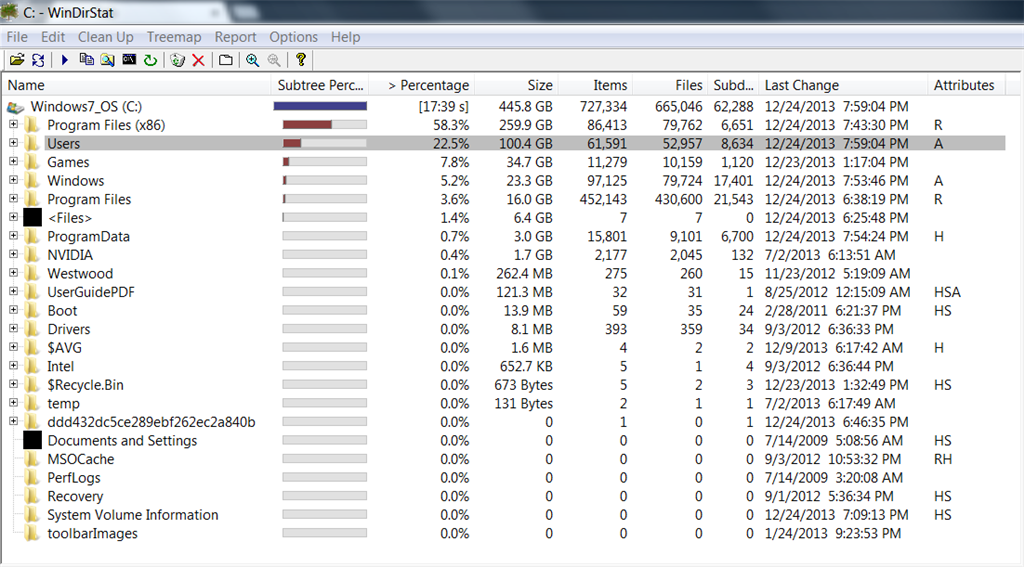1024x567 pixels.
Task: Open Command Prompt Here toolbar icon
Action: (129, 60)
